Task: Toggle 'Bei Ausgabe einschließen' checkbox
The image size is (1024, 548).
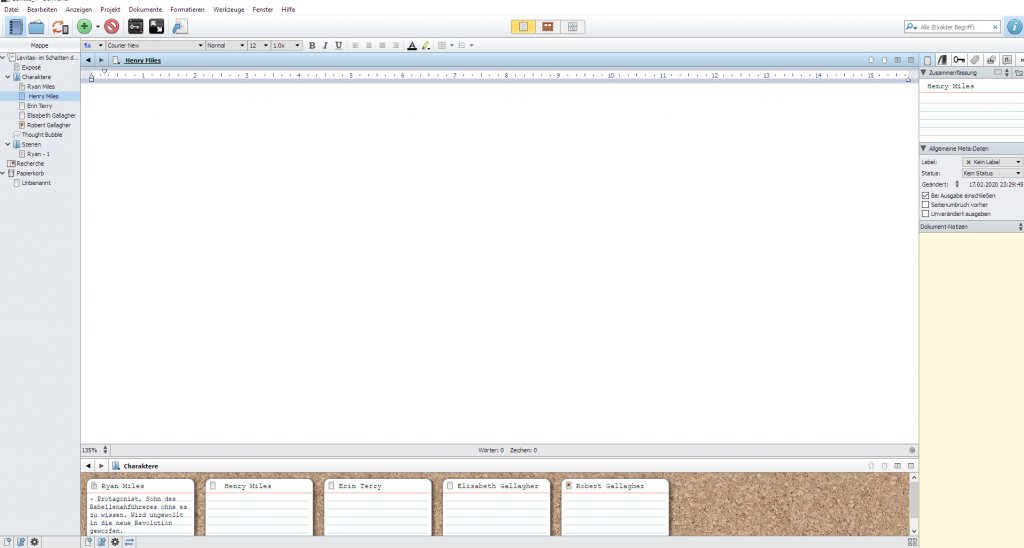Action: click(925, 196)
